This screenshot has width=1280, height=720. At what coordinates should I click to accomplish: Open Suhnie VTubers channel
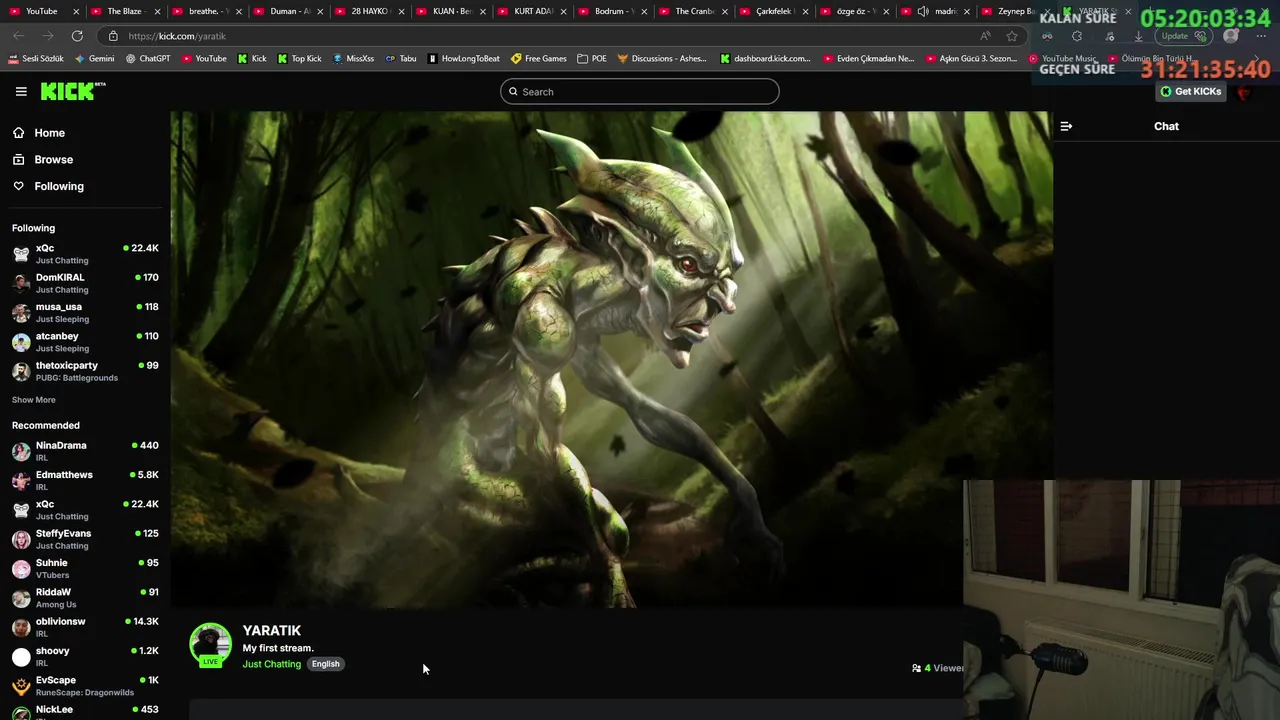(85, 568)
